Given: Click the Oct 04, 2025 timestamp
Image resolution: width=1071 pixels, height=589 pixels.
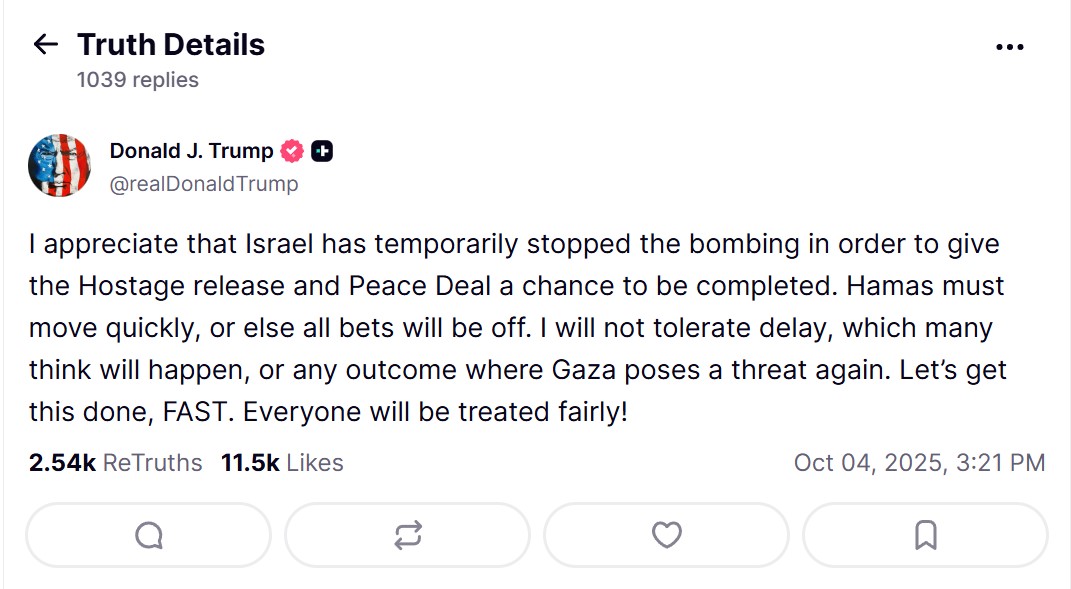Looking at the screenshot, I should coord(919,463).
